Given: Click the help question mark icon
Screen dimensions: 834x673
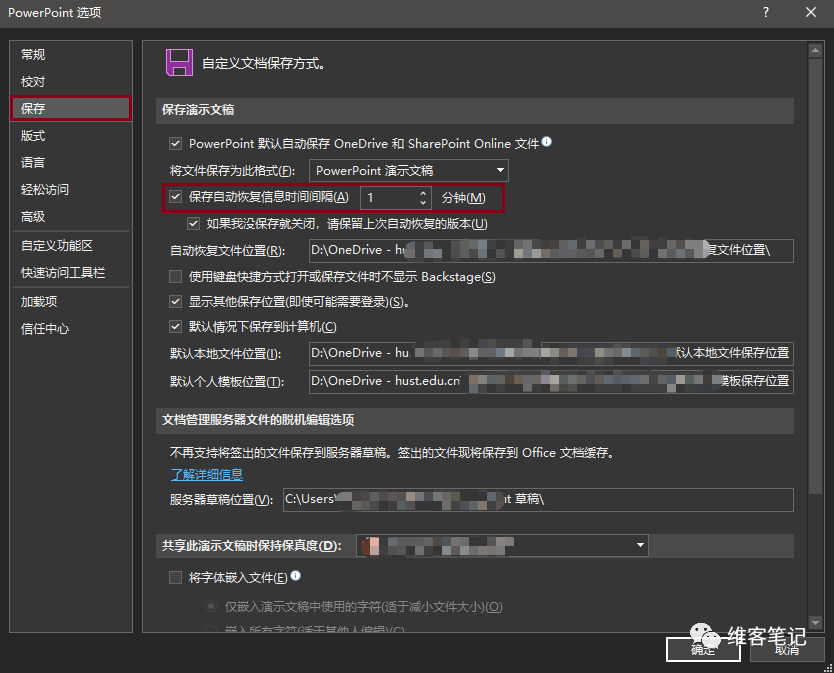Looking at the screenshot, I should tap(766, 12).
